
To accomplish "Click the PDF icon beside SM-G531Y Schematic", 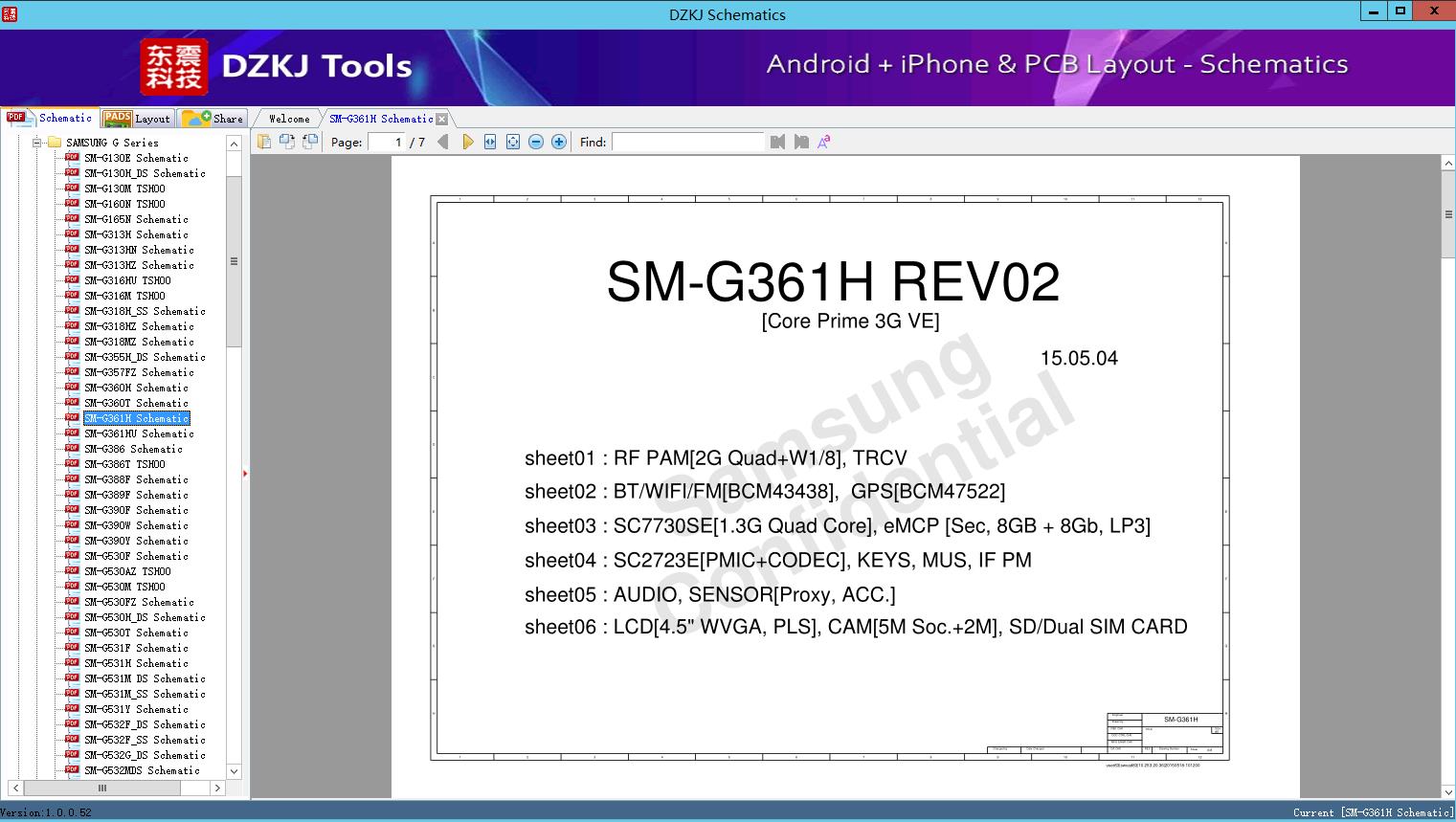I will coord(72,708).
